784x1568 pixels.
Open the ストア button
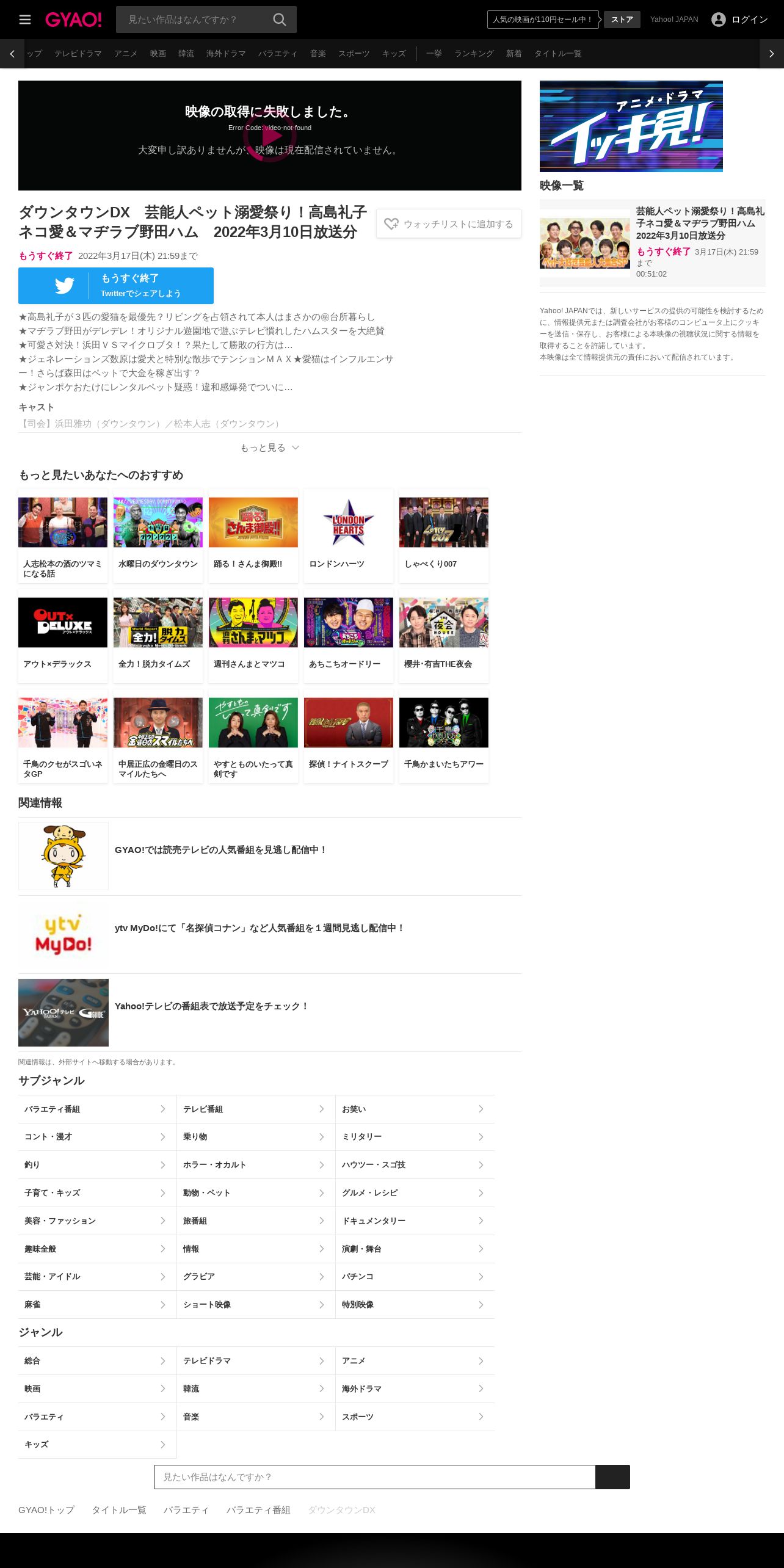tap(622, 20)
